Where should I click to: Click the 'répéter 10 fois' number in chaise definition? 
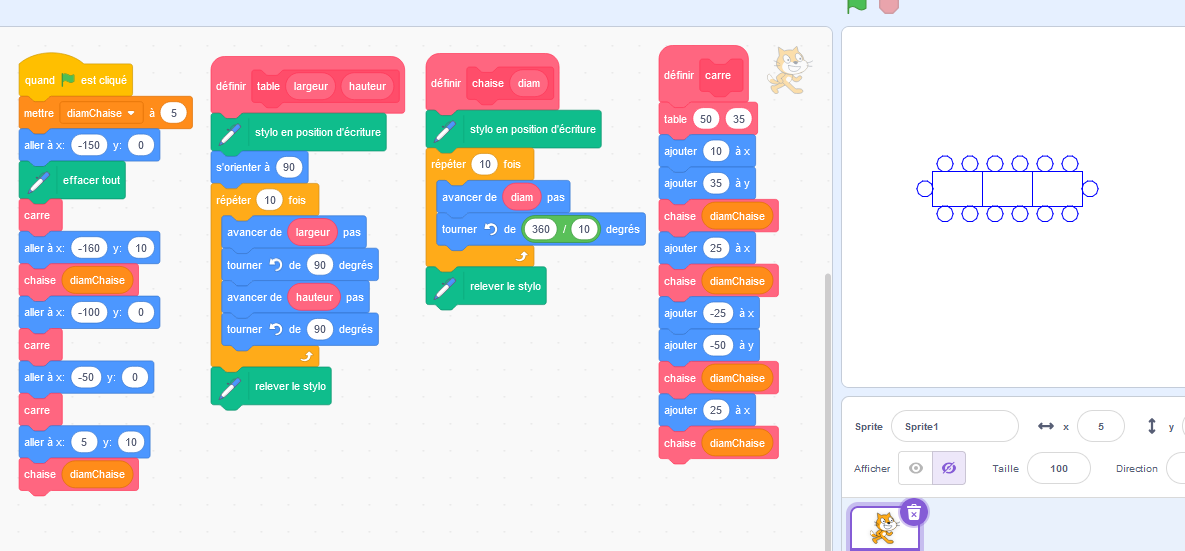click(485, 164)
